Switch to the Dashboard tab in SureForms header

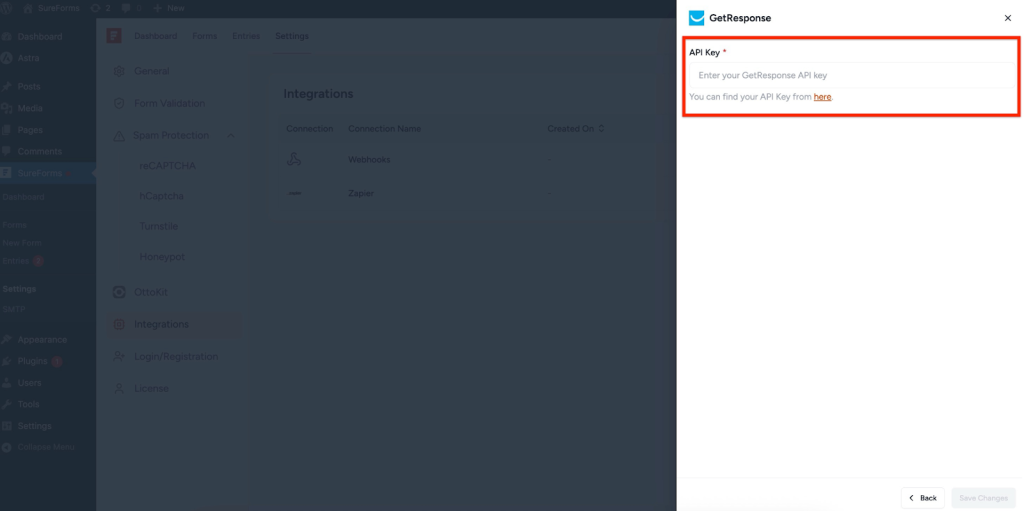pyautogui.click(x=155, y=36)
